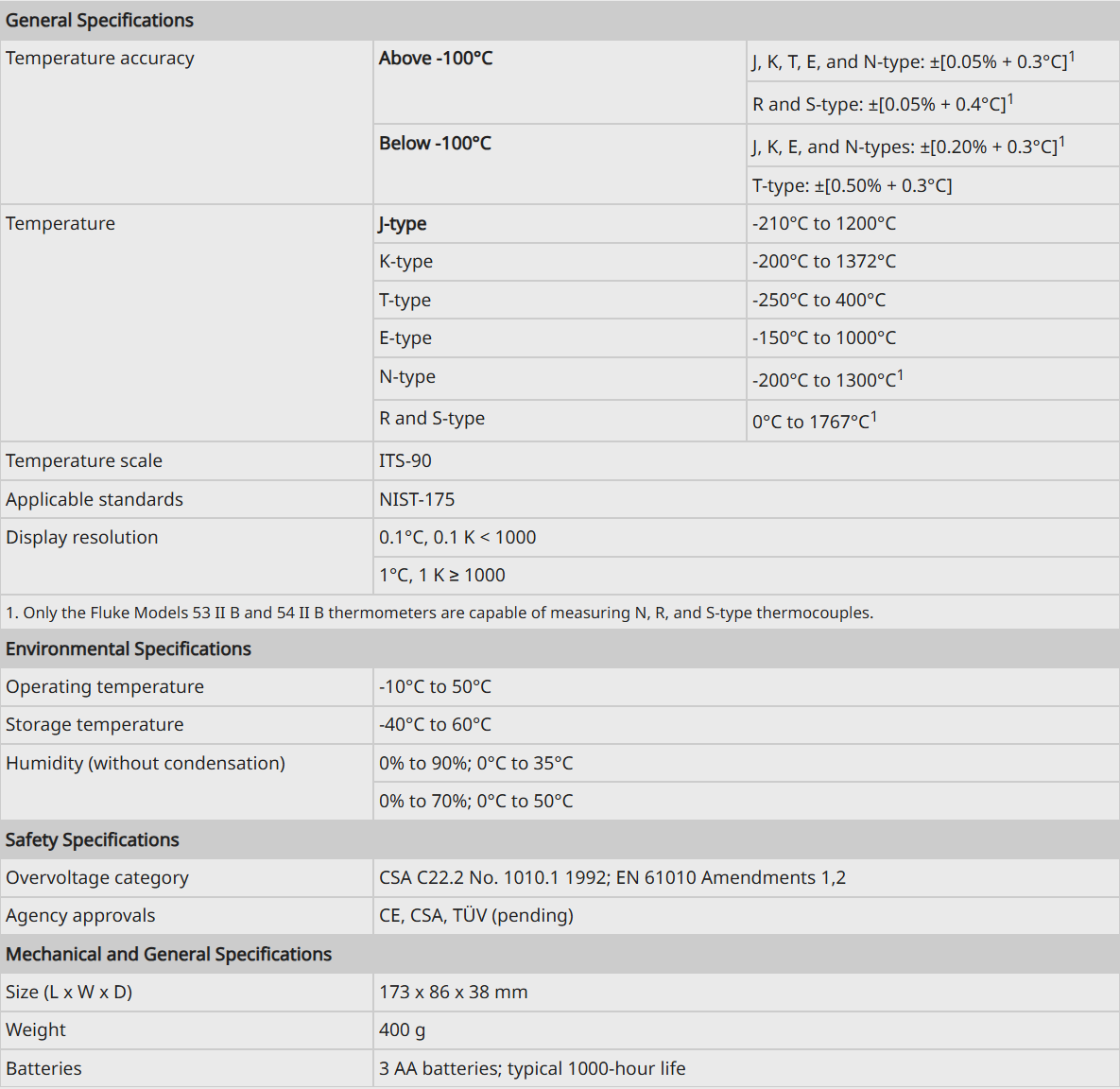Click the footnote about Fluke Models 53 II B

[x=439, y=614]
